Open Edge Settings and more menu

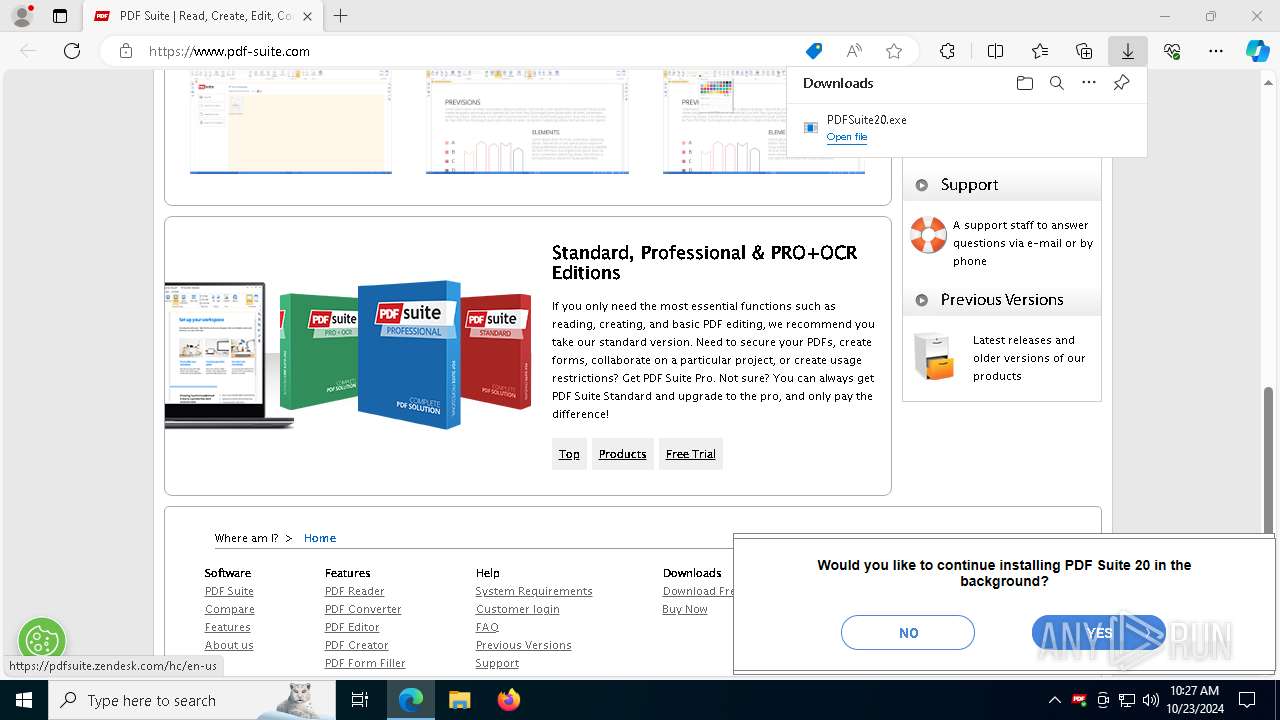coord(1216,51)
